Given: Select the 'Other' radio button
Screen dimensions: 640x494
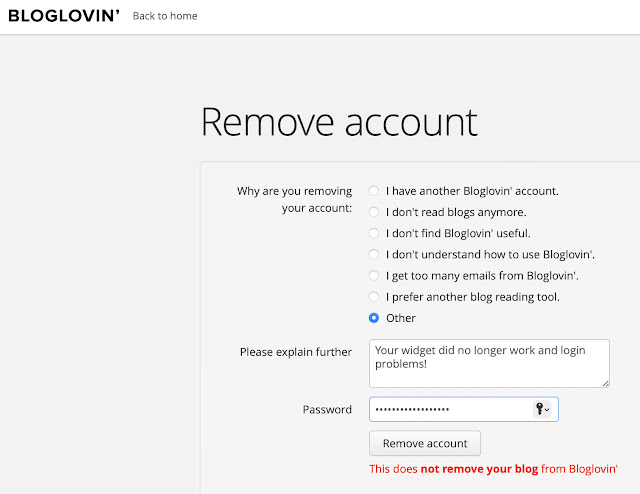Looking at the screenshot, I should (x=373, y=318).
